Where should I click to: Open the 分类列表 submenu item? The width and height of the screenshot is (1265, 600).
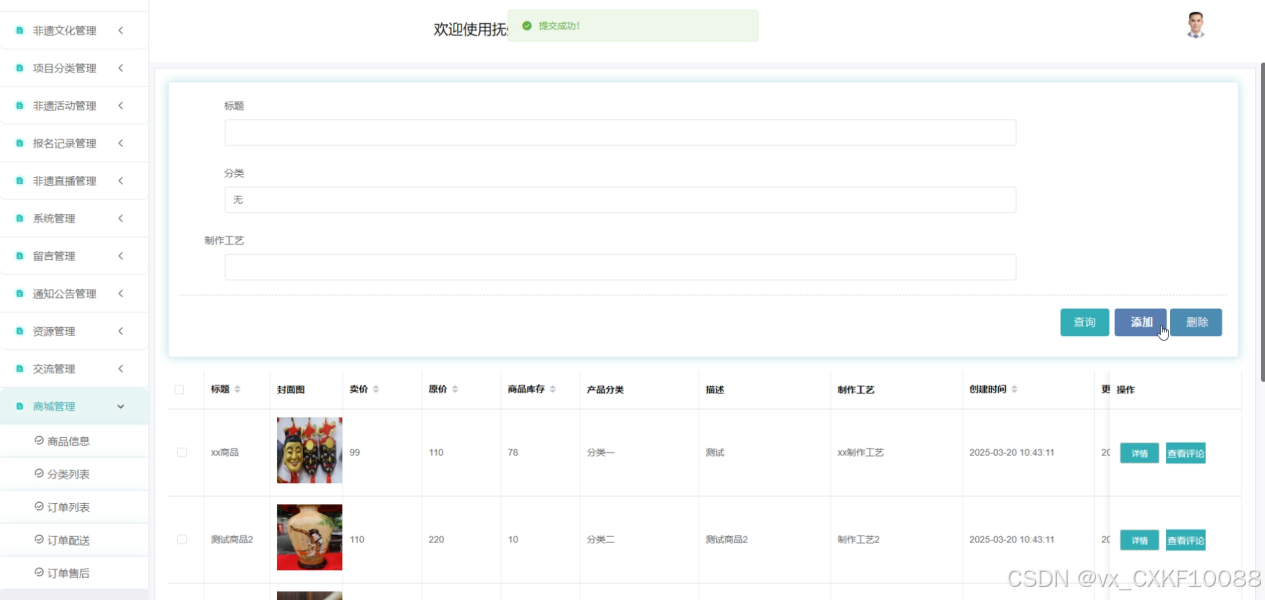click(x=74, y=474)
